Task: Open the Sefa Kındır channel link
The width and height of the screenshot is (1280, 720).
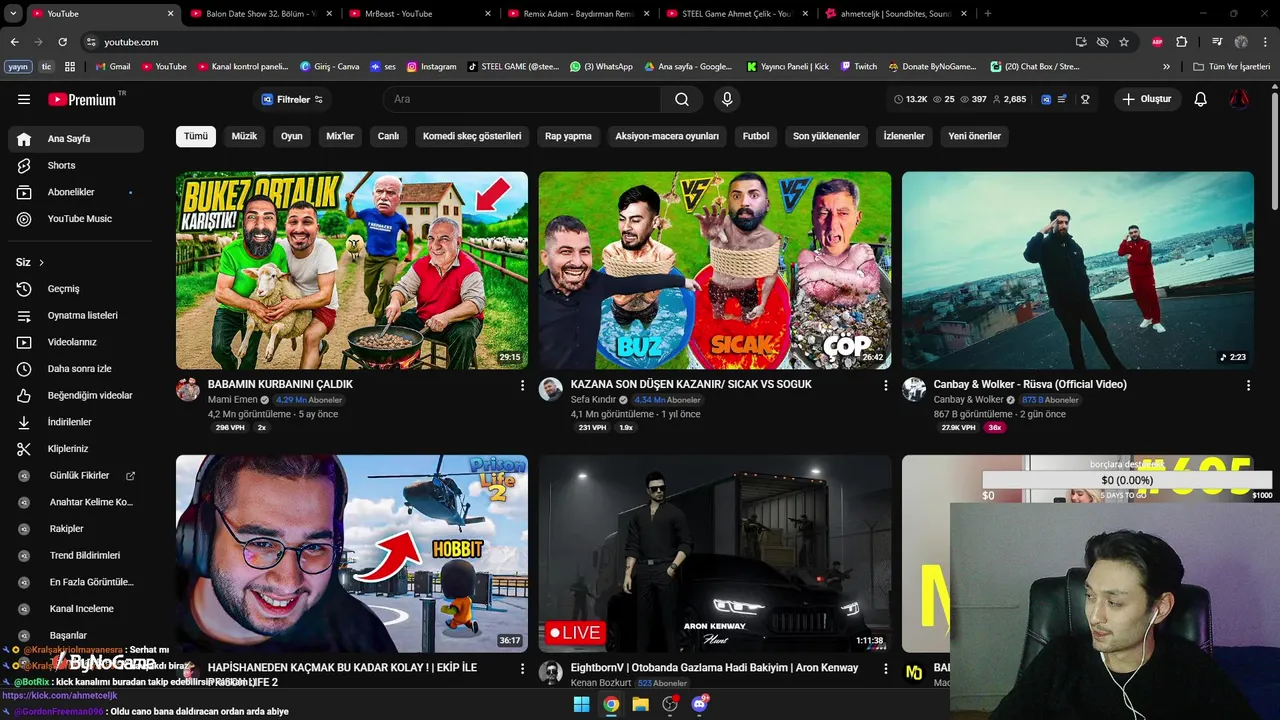Action: [593, 400]
